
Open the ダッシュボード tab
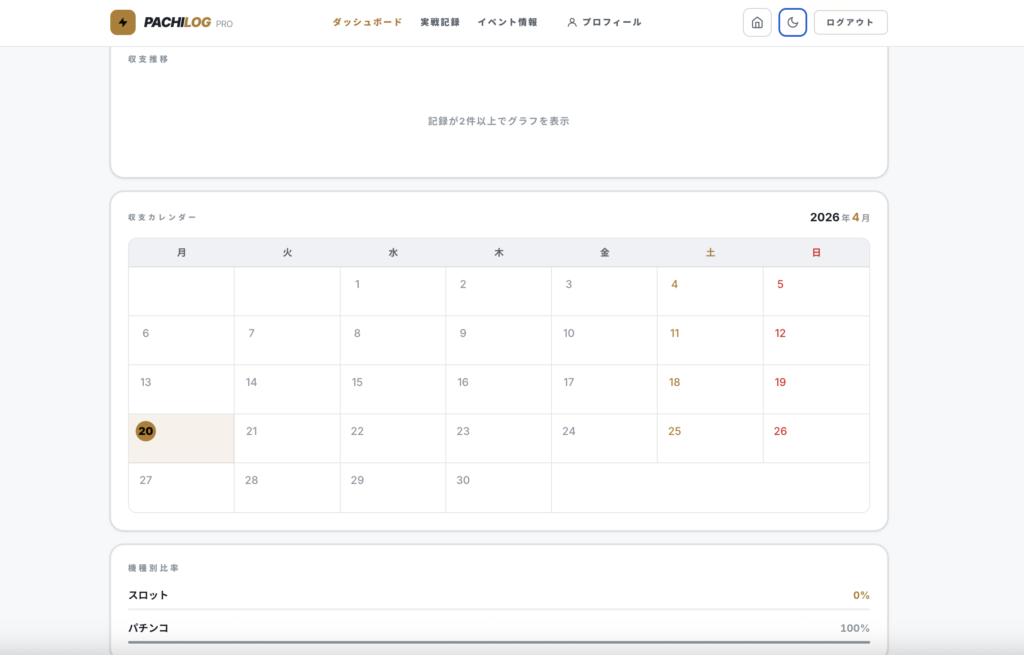click(367, 22)
